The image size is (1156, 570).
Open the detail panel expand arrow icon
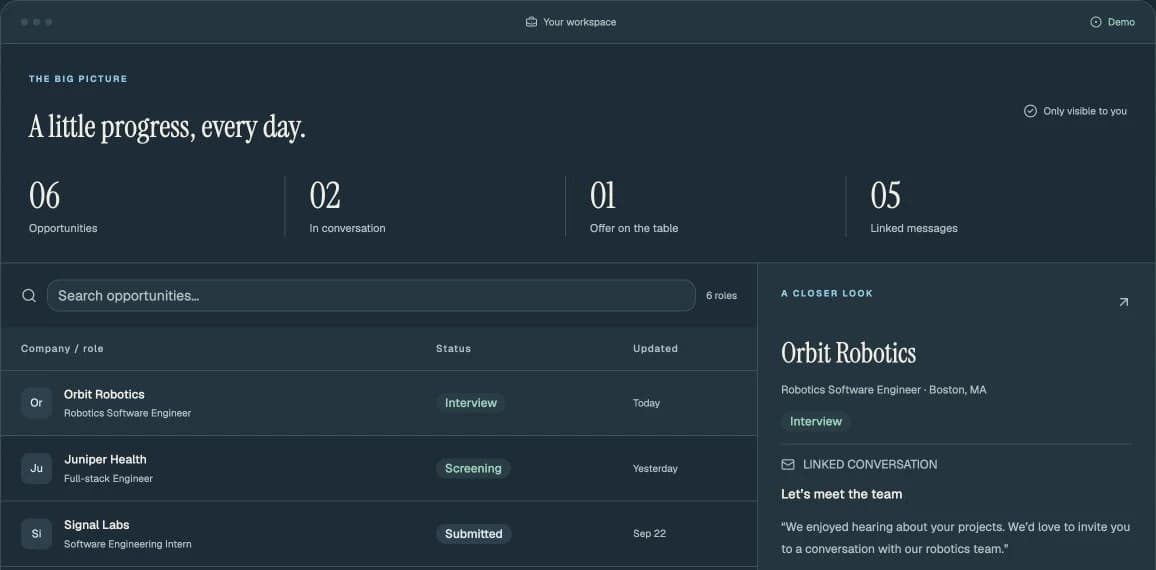1124,302
